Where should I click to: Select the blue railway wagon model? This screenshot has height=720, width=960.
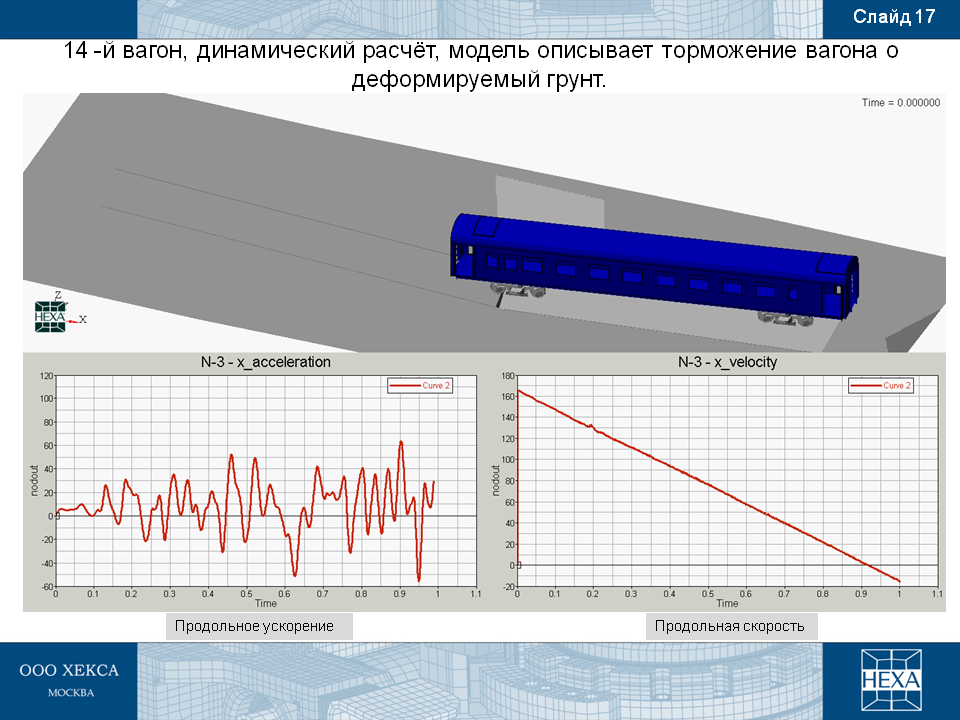click(654, 269)
